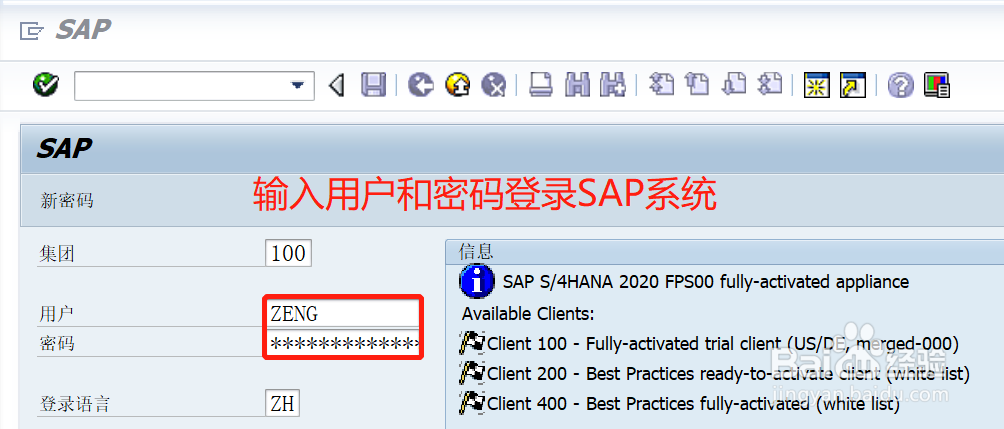Screen dimensions: 1004x429
Task: Click the 'Available Clients:' text
Action: 528,314
